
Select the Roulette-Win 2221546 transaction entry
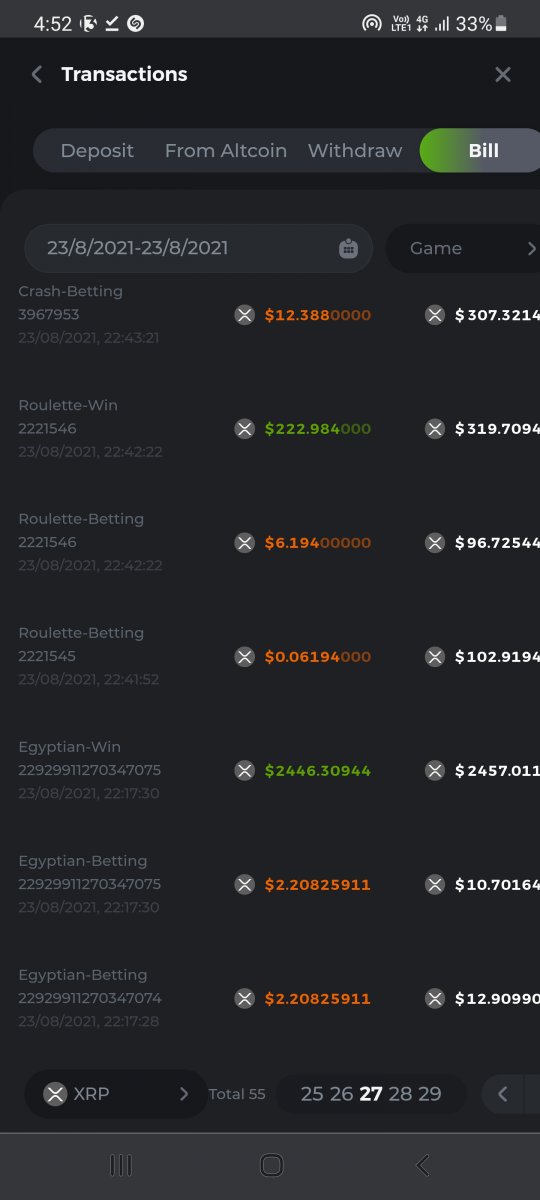(270, 428)
